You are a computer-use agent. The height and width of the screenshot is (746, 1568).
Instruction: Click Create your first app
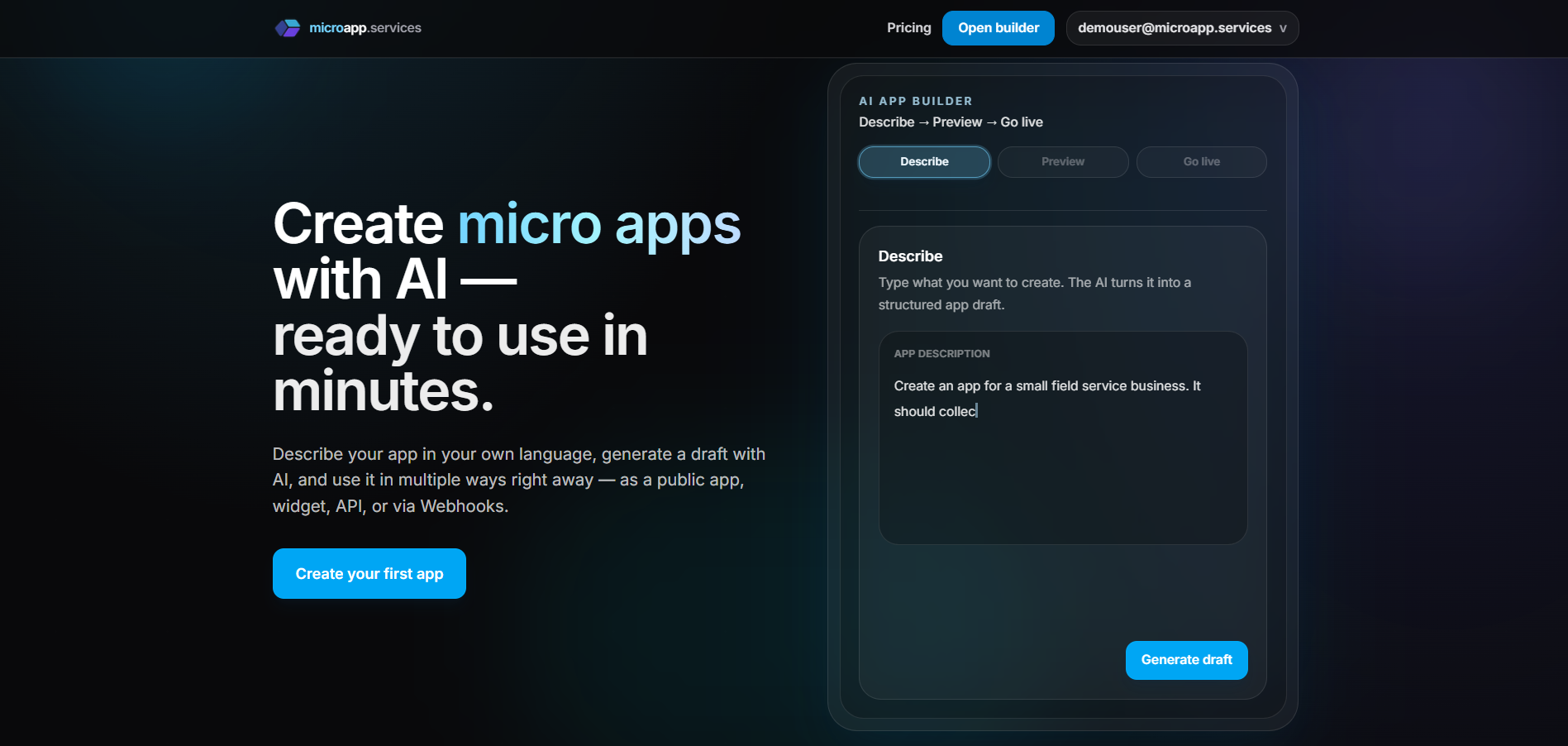click(369, 573)
